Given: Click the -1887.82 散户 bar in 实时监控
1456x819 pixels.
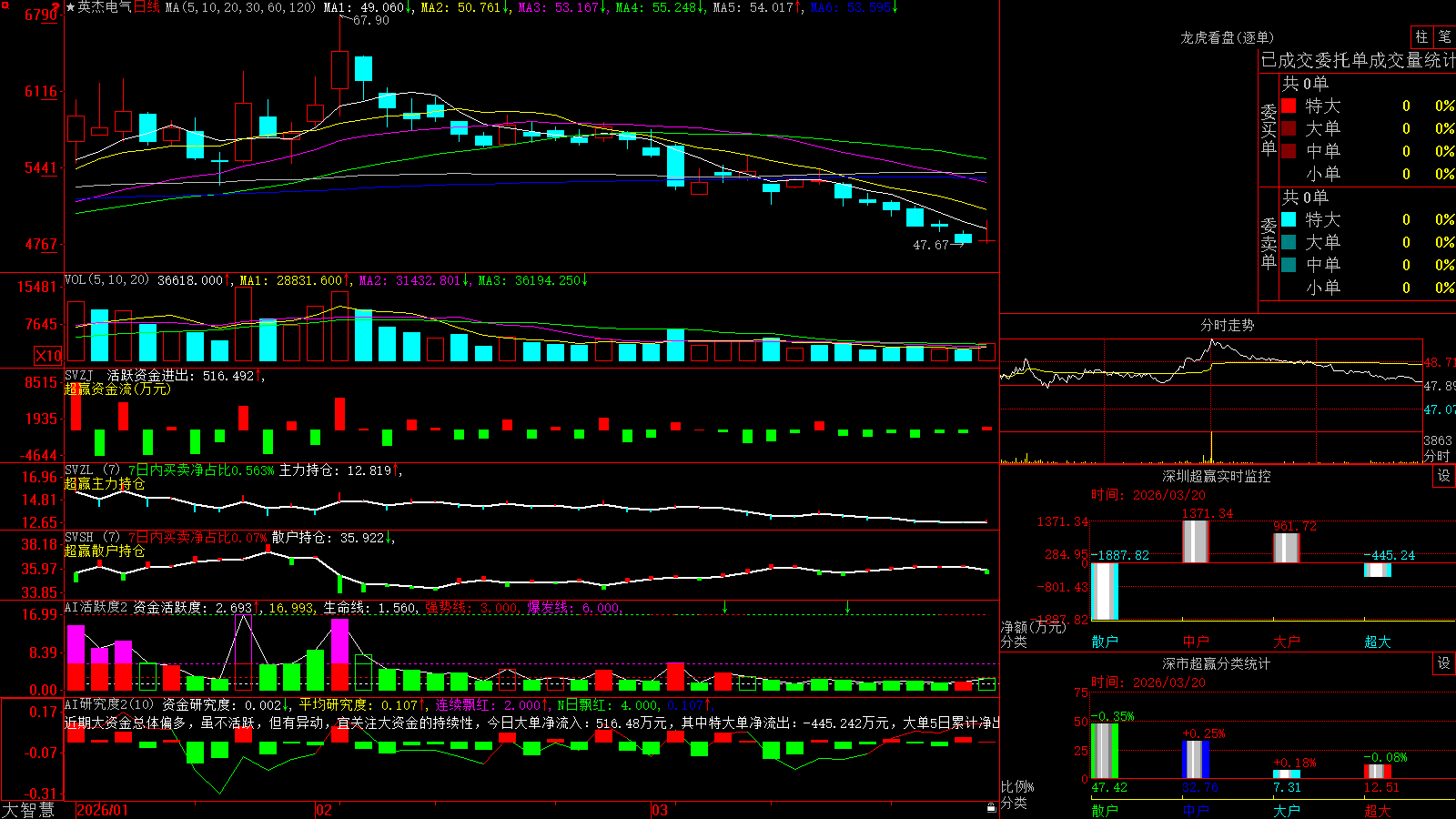Looking at the screenshot, I should coord(1105,591).
